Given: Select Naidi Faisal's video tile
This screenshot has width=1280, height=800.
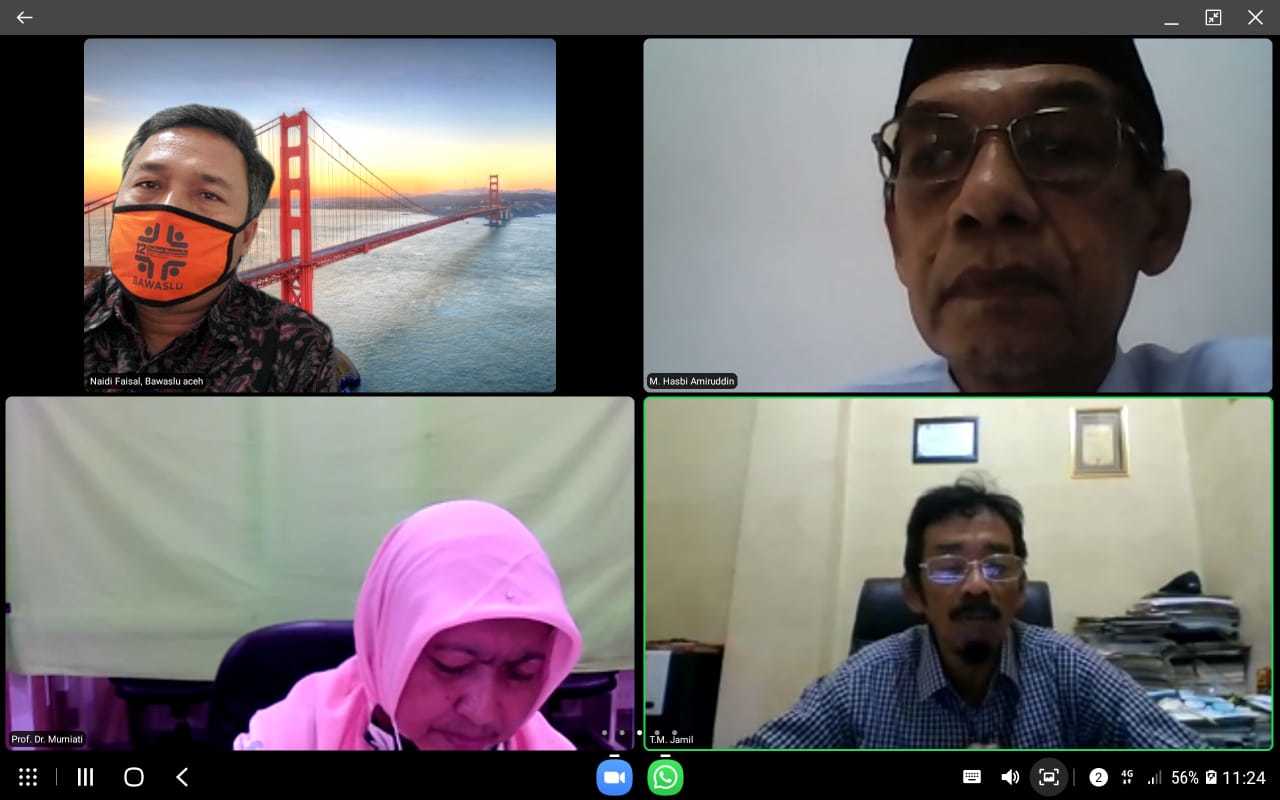Looking at the screenshot, I should 320,215.
